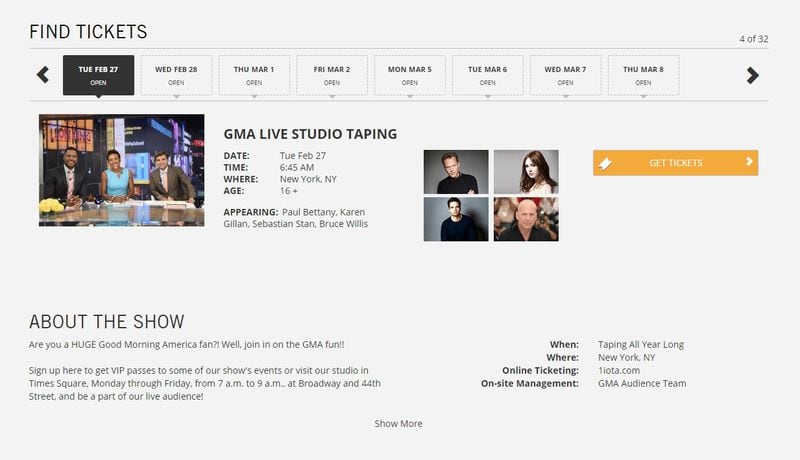Select the Mon Mar 5 date tab
800x460 pixels.
tap(410, 75)
